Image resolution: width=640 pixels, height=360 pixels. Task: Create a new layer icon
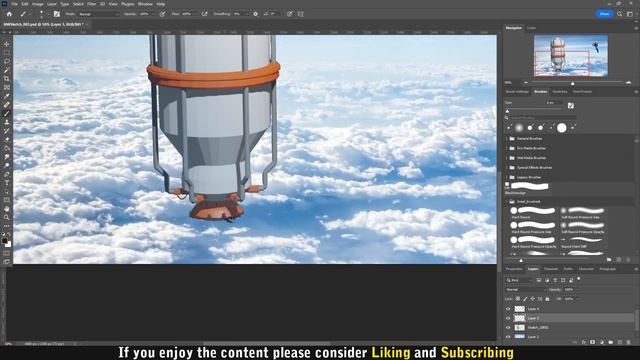pos(620,342)
